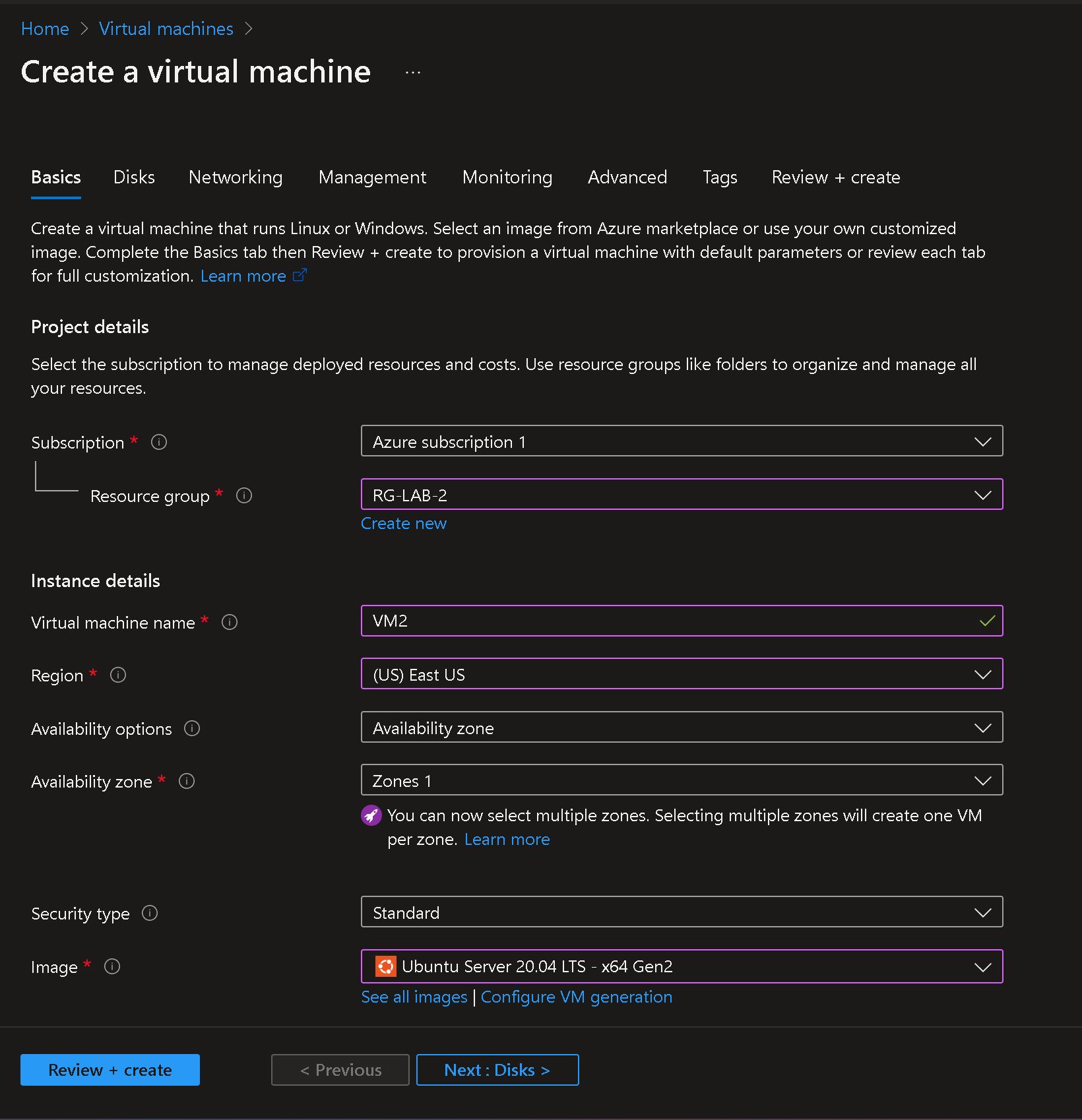Open the Availability zone Zones 1 dropdown
This screenshot has height=1120, width=1082.
tap(682, 780)
